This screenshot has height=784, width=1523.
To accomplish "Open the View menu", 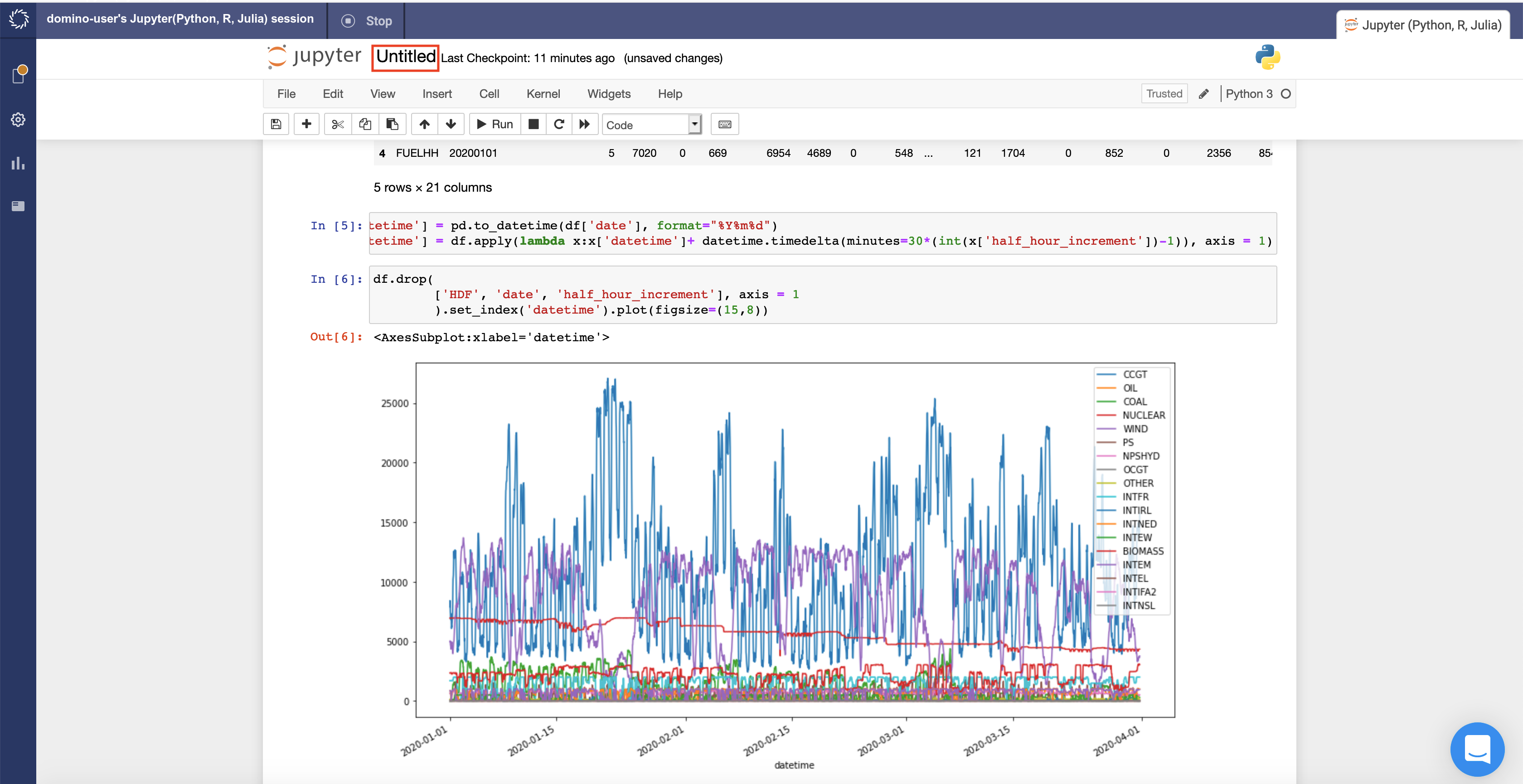I will [383, 94].
